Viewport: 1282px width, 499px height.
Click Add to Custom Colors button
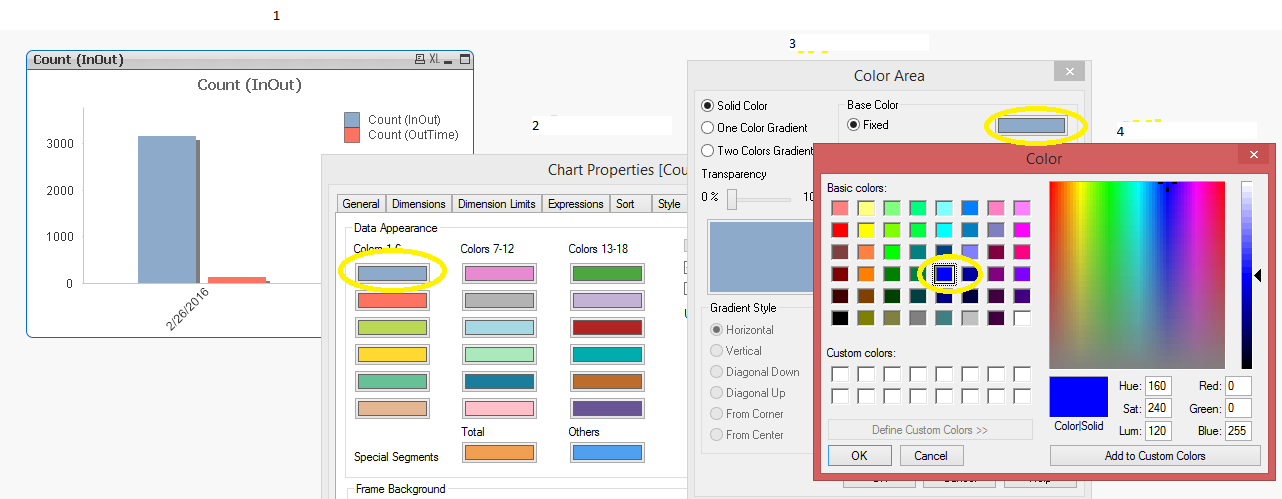1154,456
